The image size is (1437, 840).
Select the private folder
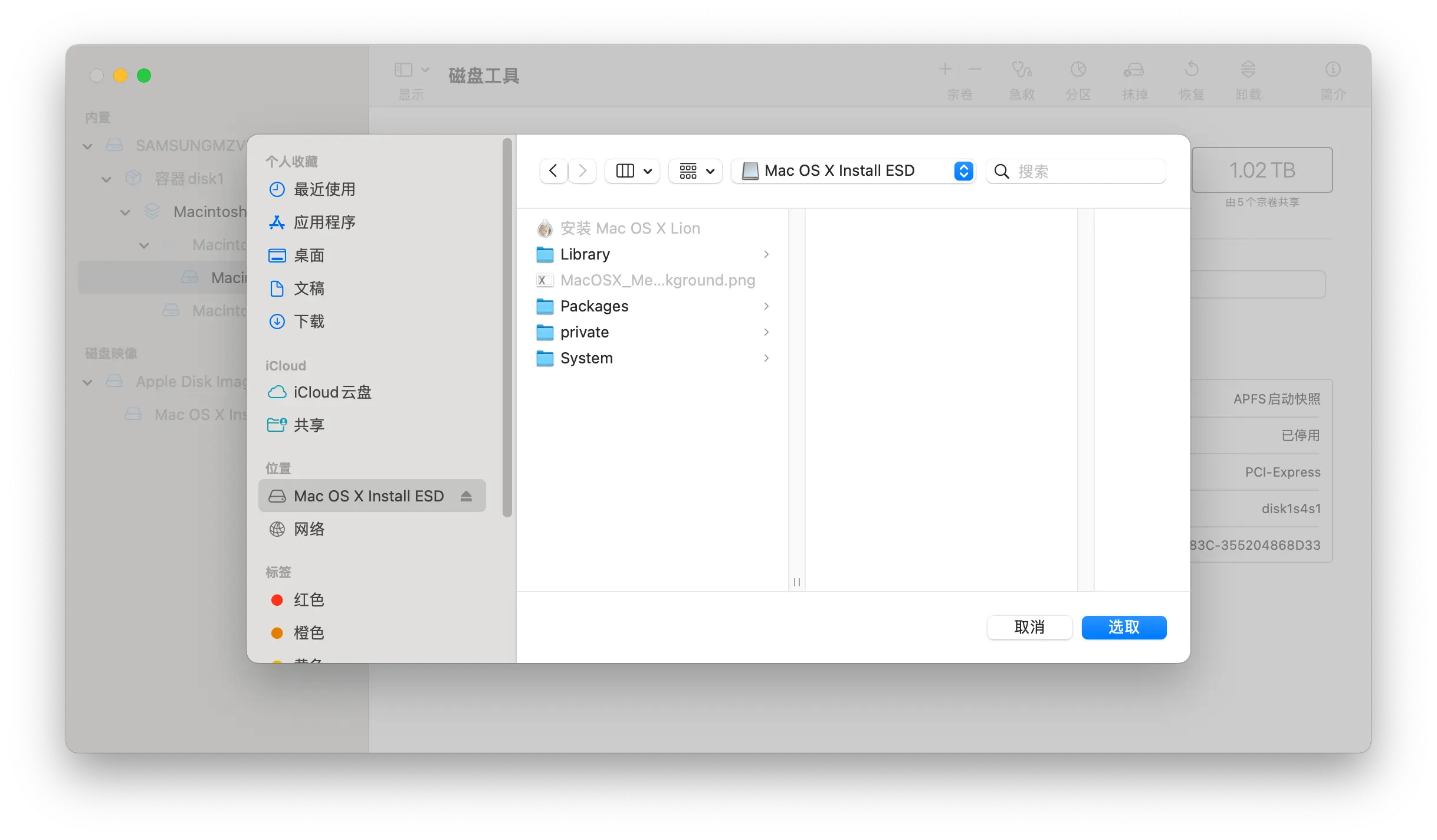653,332
